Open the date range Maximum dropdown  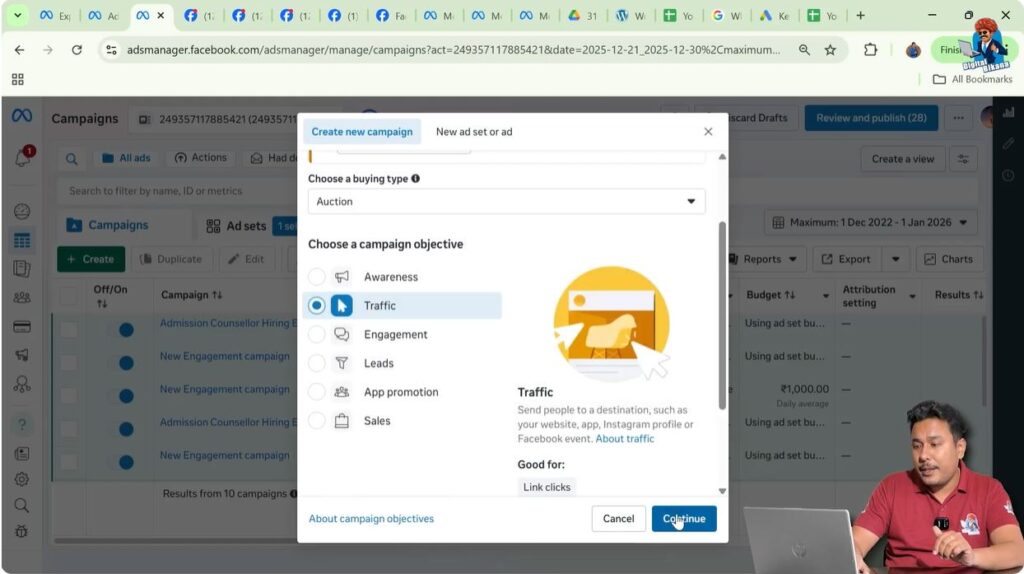(x=870, y=223)
